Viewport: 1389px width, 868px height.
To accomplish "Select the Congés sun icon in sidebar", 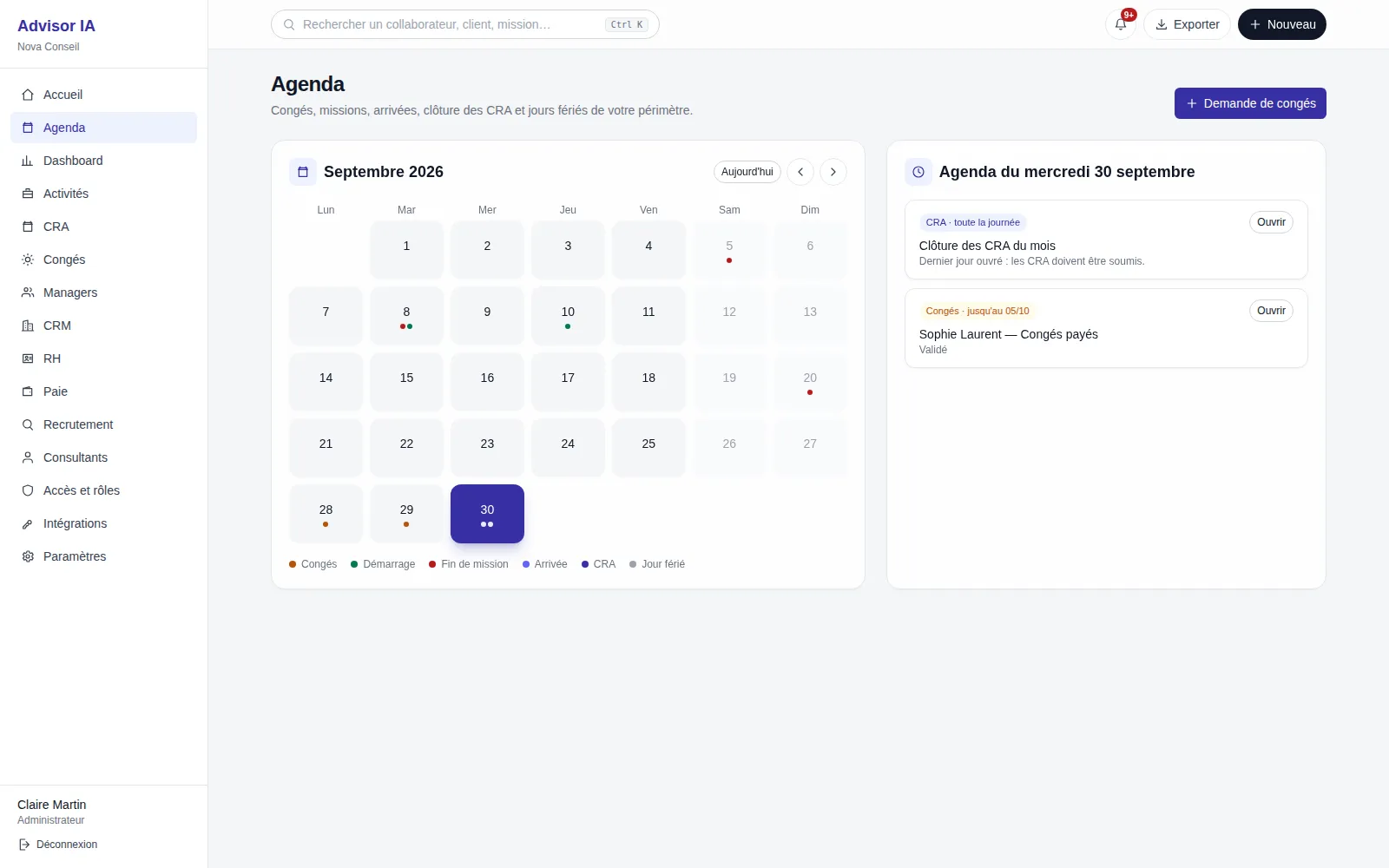I will point(28,260).
